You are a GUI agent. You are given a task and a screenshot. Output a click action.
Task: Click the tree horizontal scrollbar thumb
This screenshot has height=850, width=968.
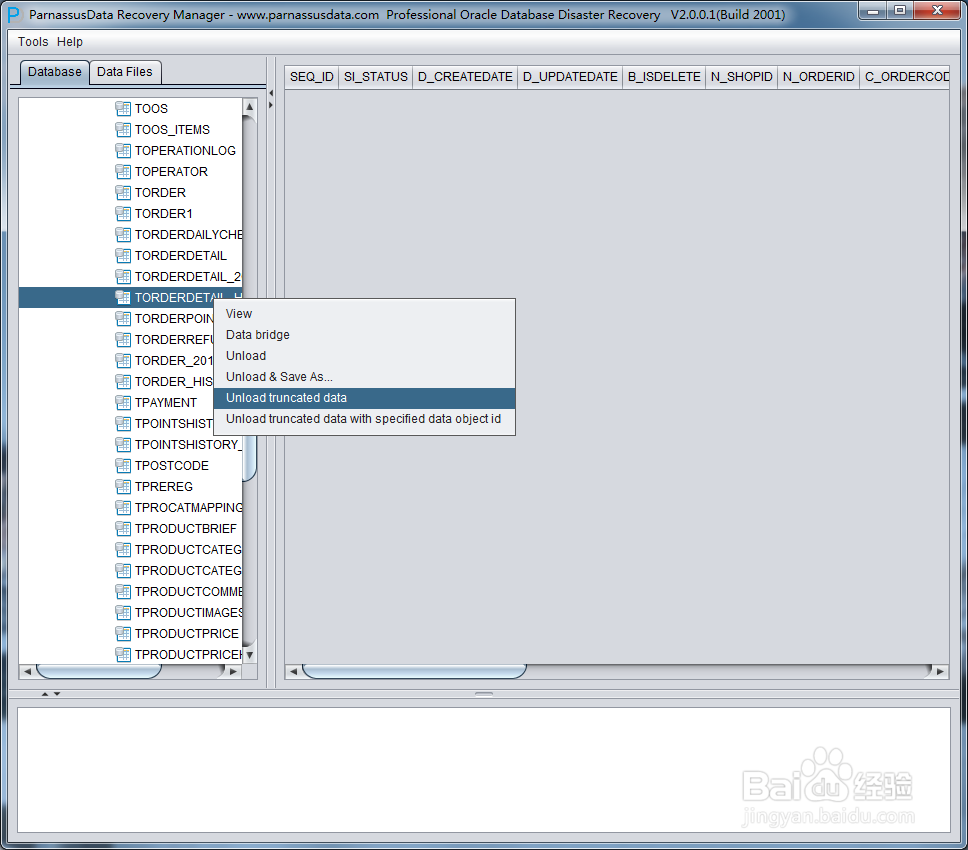(x=99, y=672)
